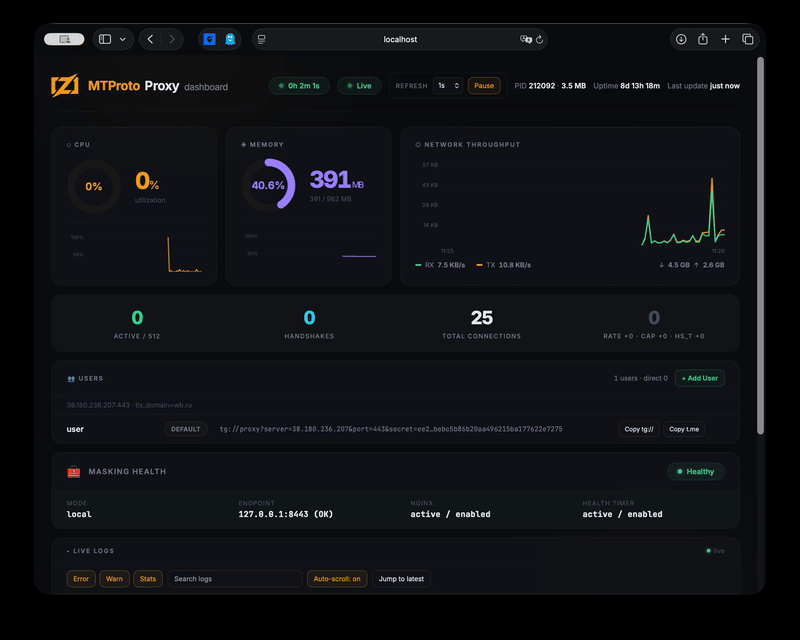Screen dimensions: 800x640
Task: Select the user row name
Action: (75, 429)
